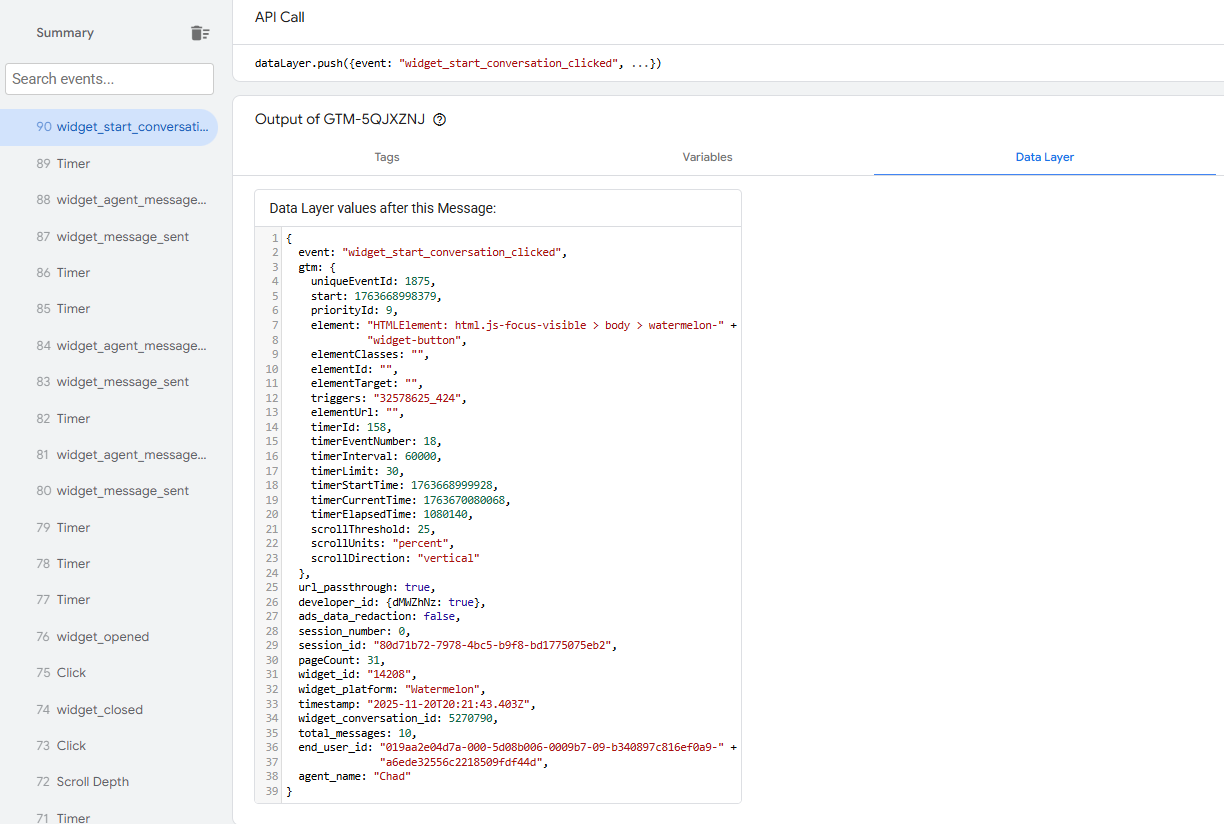
Task: Select event 72 Scroll Depth
Action: [109, 782]
